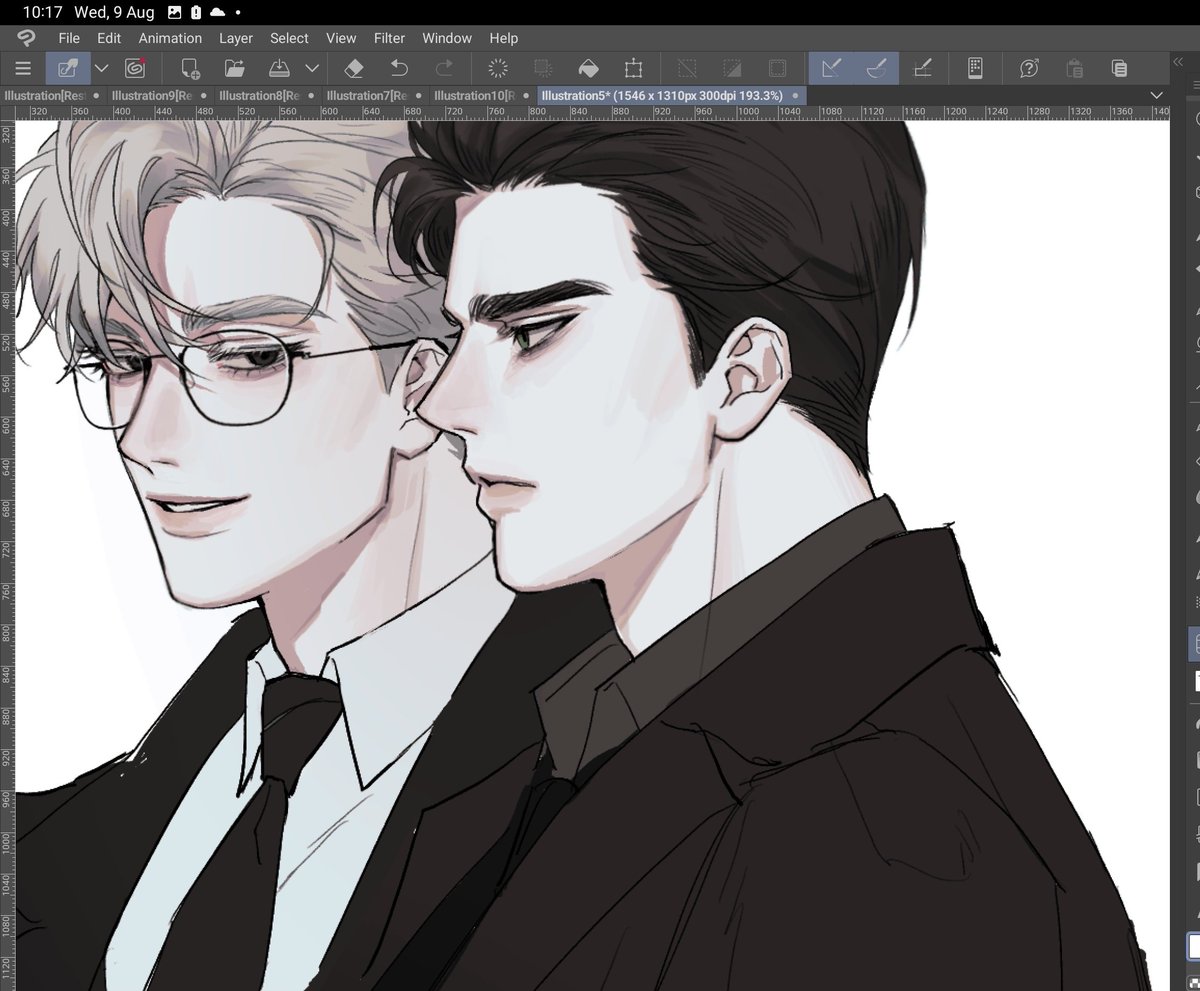Open the Edit menu

(109, 38)
